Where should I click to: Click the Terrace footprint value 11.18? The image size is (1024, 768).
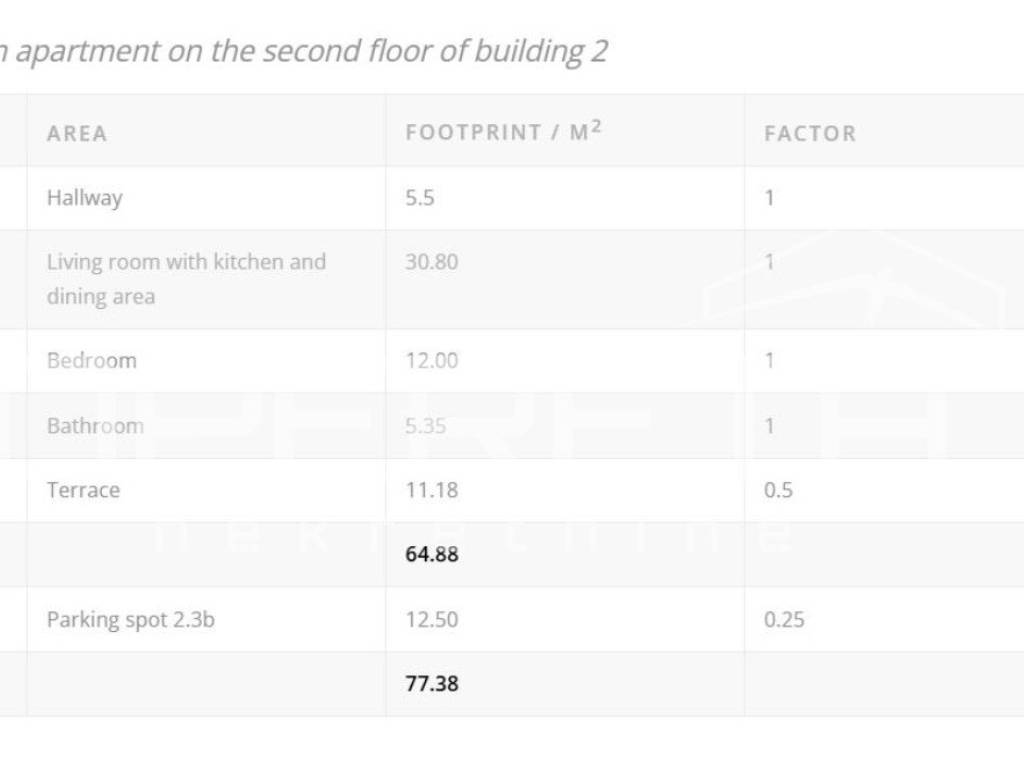point(431,490)
